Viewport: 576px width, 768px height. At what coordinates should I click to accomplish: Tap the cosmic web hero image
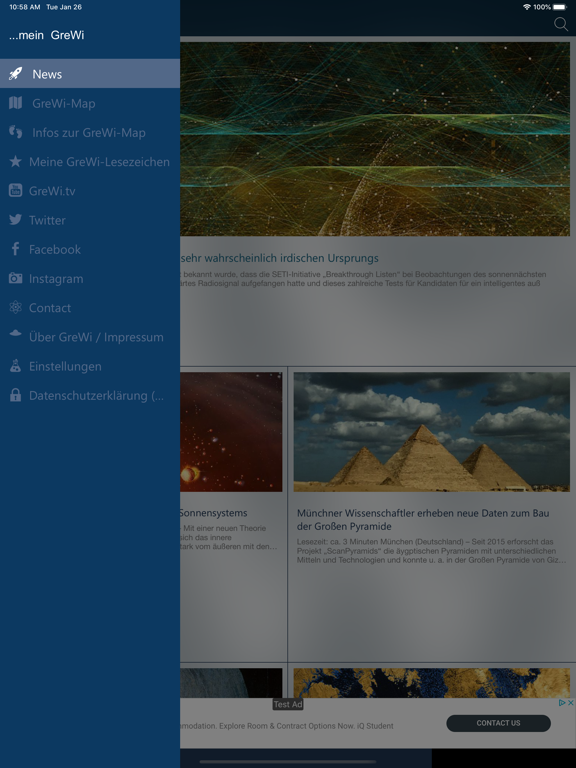coord(375,139)
